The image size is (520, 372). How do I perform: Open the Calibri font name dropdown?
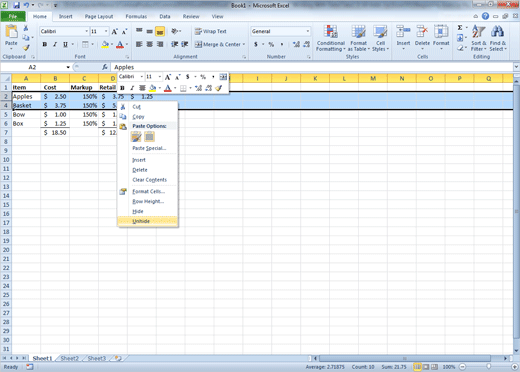[x=87, y=31]
